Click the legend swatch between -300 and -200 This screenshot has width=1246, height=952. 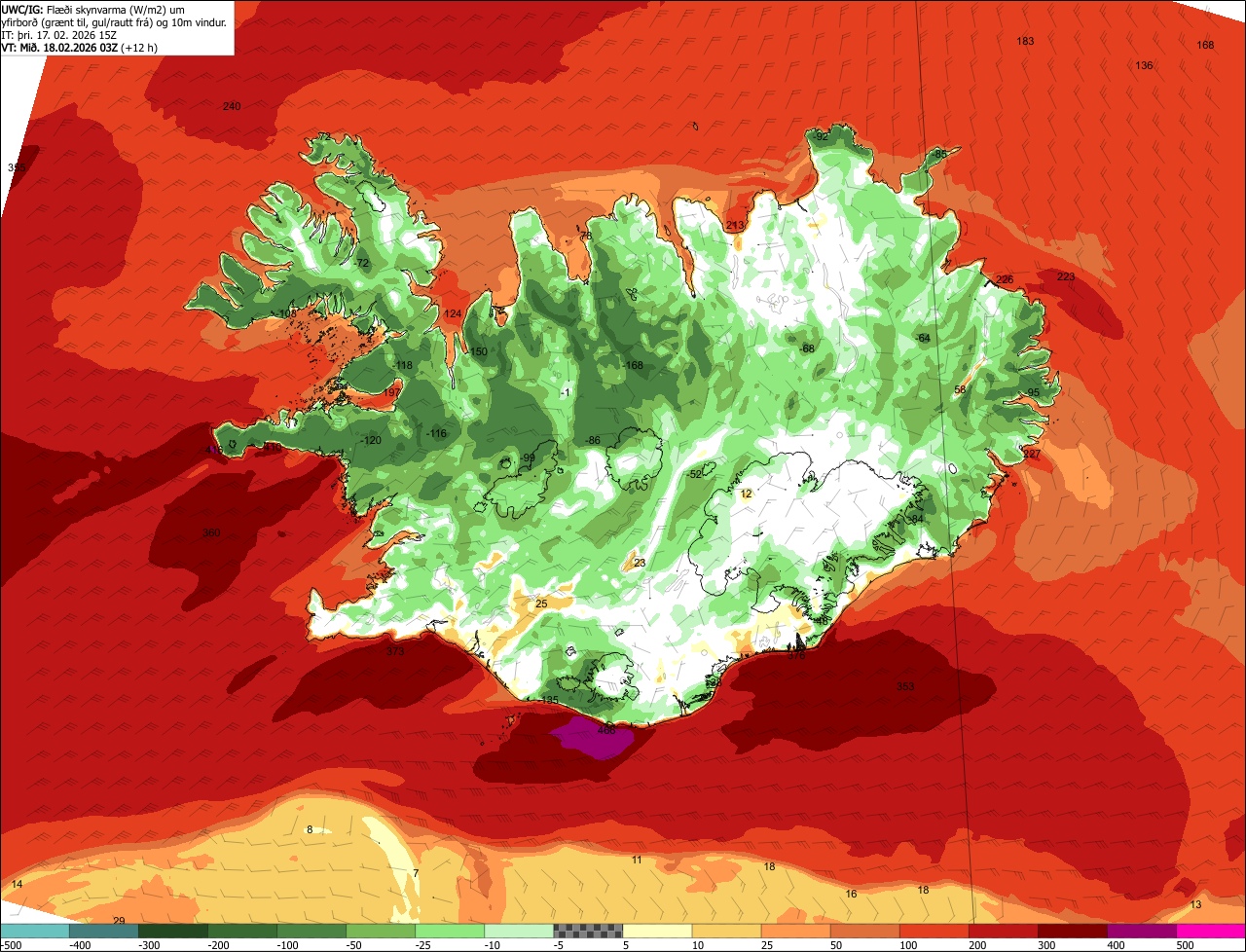click(172, 931)
